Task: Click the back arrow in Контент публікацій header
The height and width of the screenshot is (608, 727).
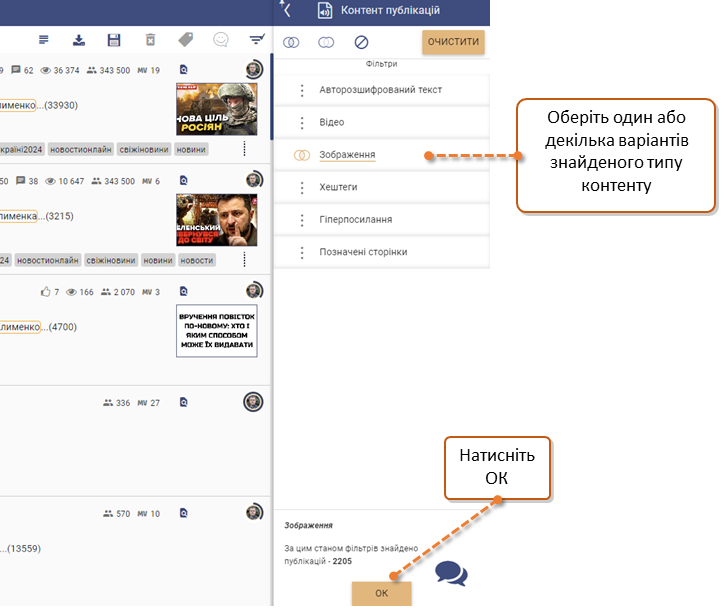Action: 287,10
